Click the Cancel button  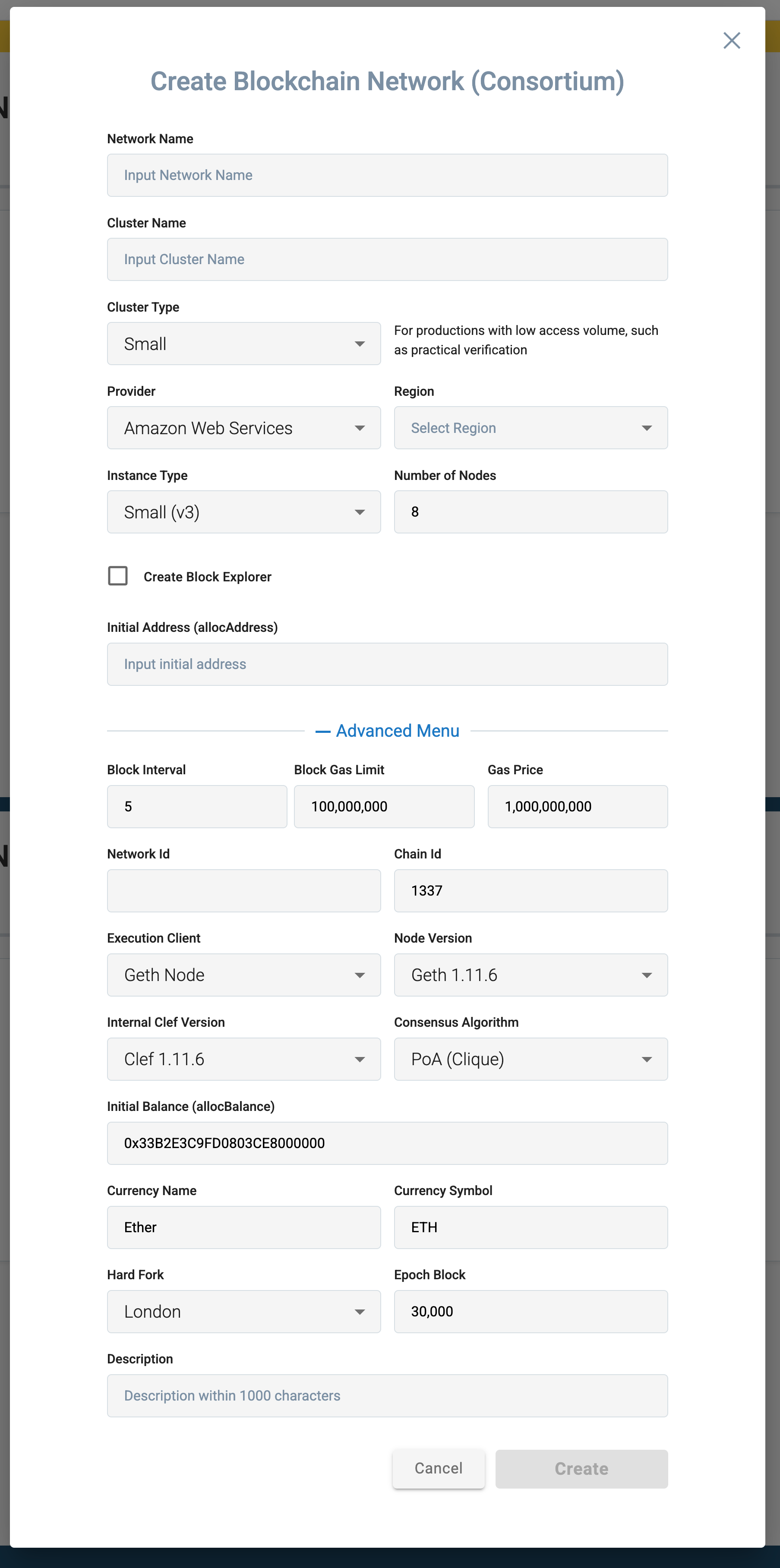click(x=439, y=1469)
